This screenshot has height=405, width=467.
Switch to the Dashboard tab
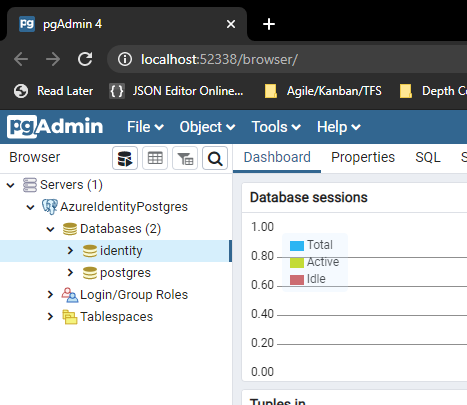[277, 157]
